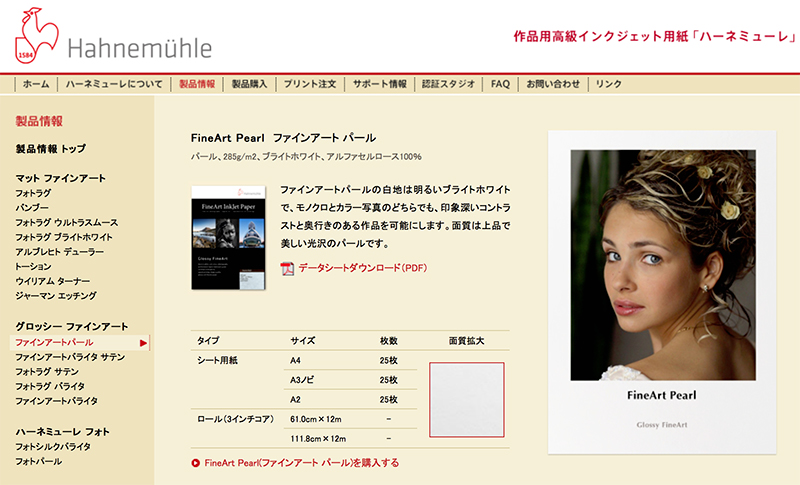
Task: Click the シート用紙 type cell
Action: [x=217, y=361]
